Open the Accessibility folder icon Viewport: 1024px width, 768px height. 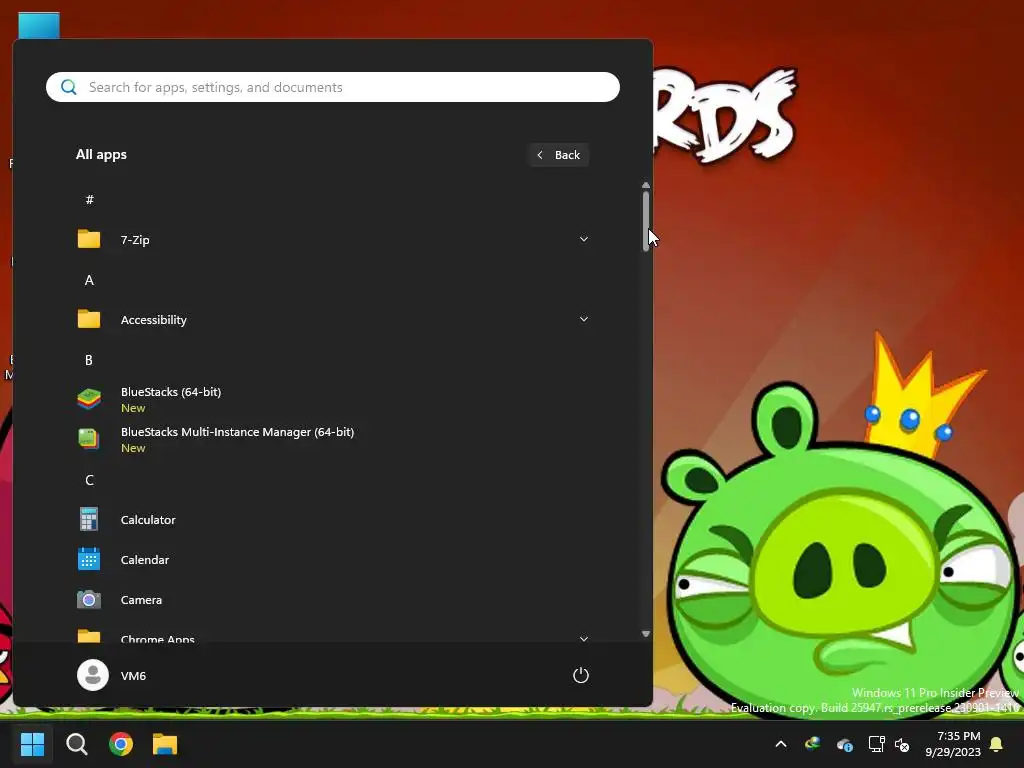point(89,319)
